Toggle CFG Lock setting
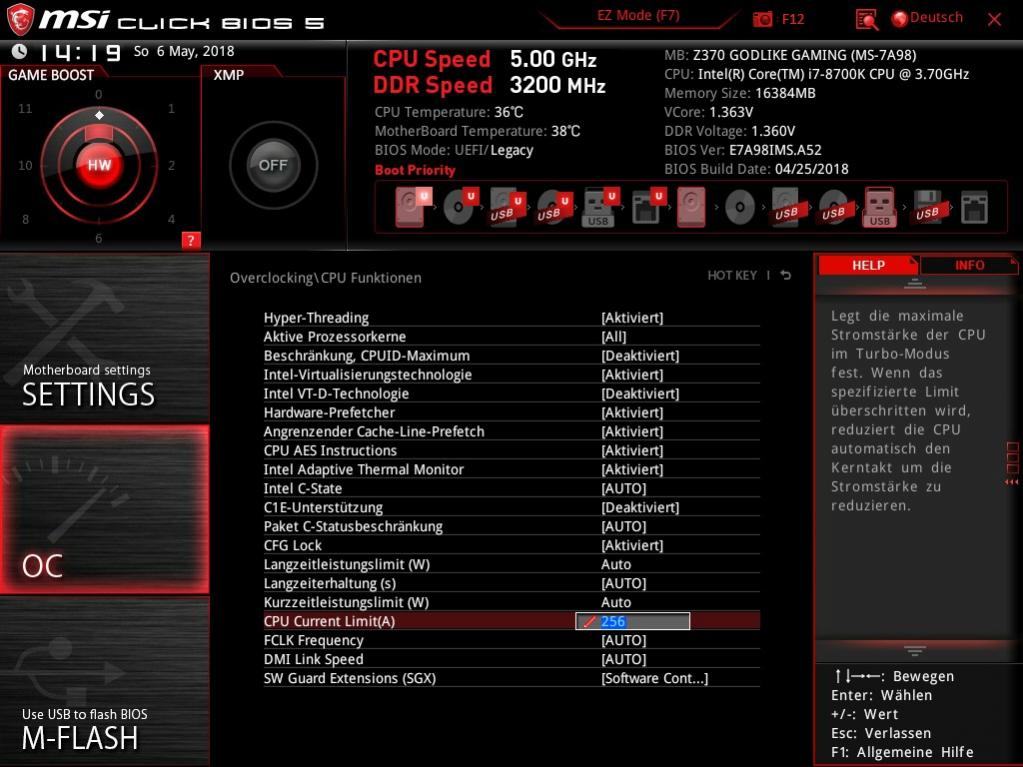1023x767 pixels. click(512, 545)
